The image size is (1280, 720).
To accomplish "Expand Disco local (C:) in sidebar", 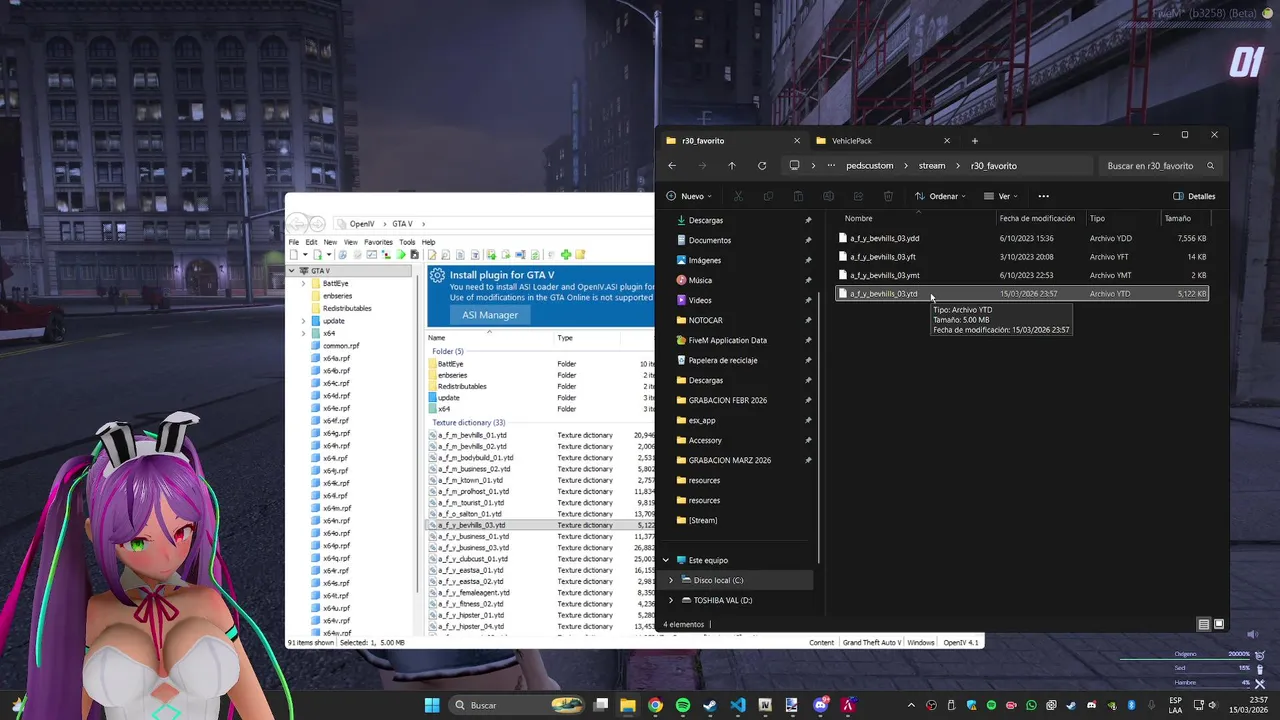I will 671,580.
